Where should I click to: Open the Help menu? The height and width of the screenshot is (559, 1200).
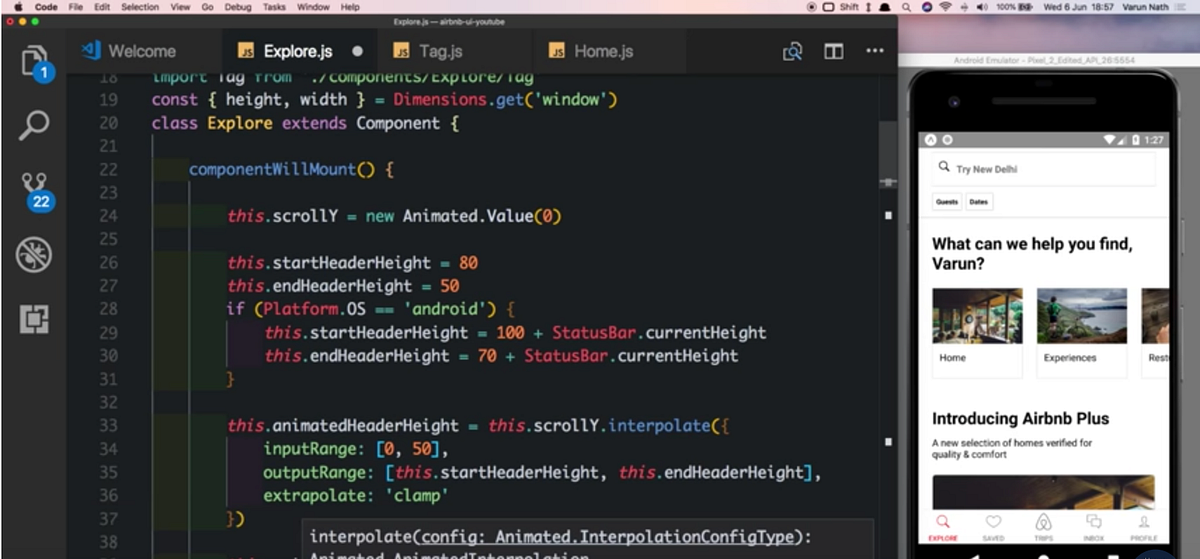coord(350,7)
